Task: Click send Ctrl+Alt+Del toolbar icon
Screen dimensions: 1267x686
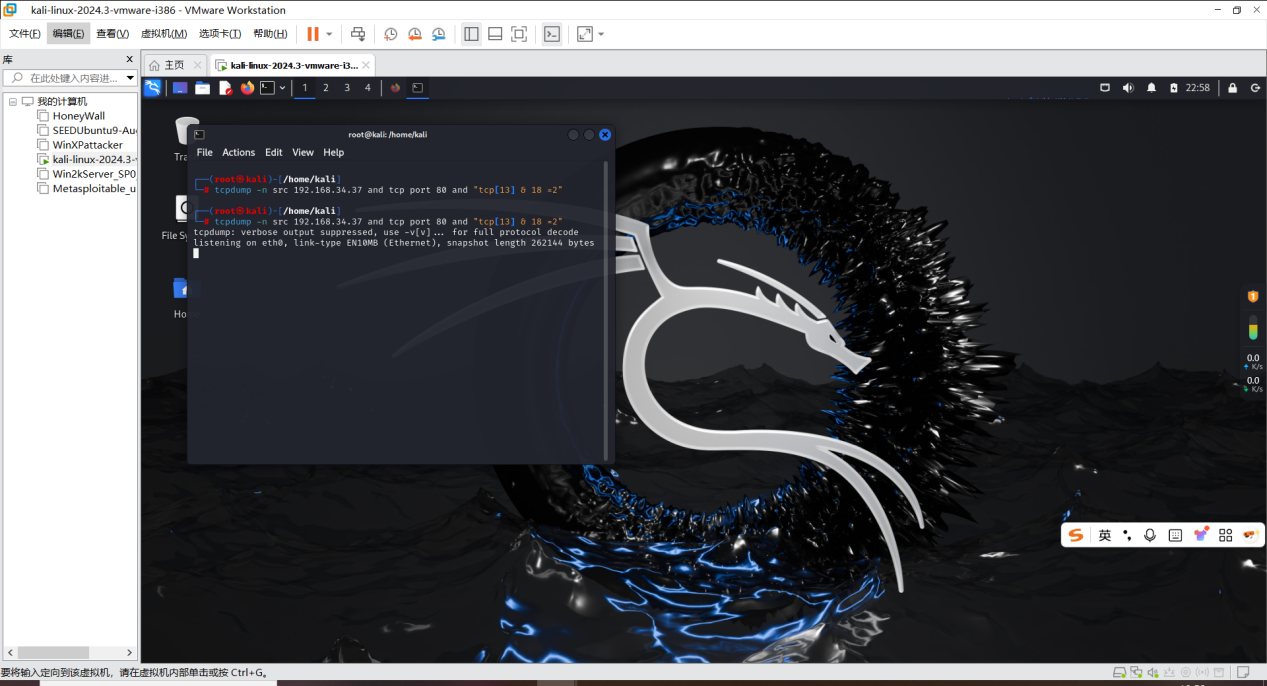Action: coord(358,34)
